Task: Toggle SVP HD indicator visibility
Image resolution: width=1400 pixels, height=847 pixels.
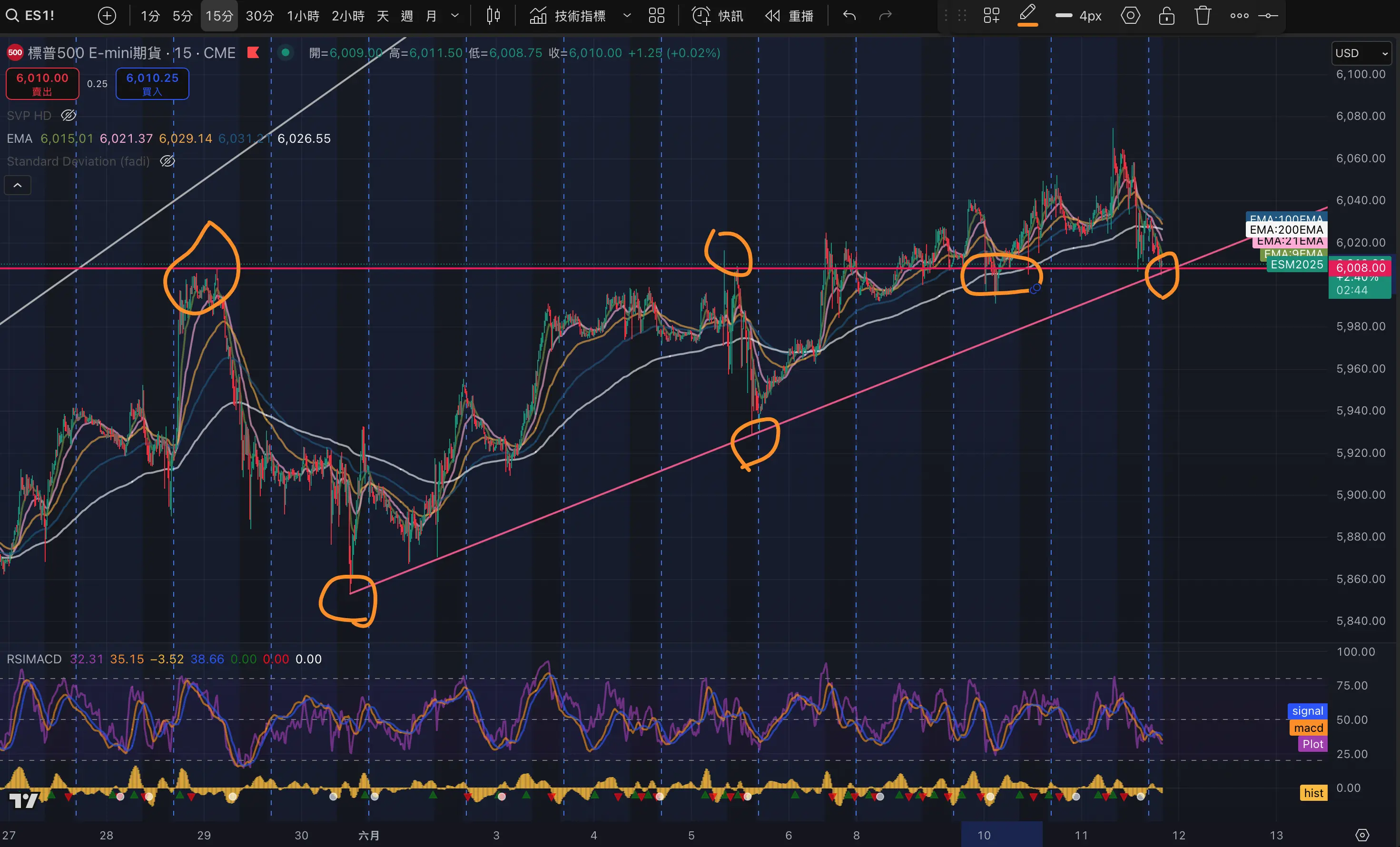Action: click(x=69, y=115)
